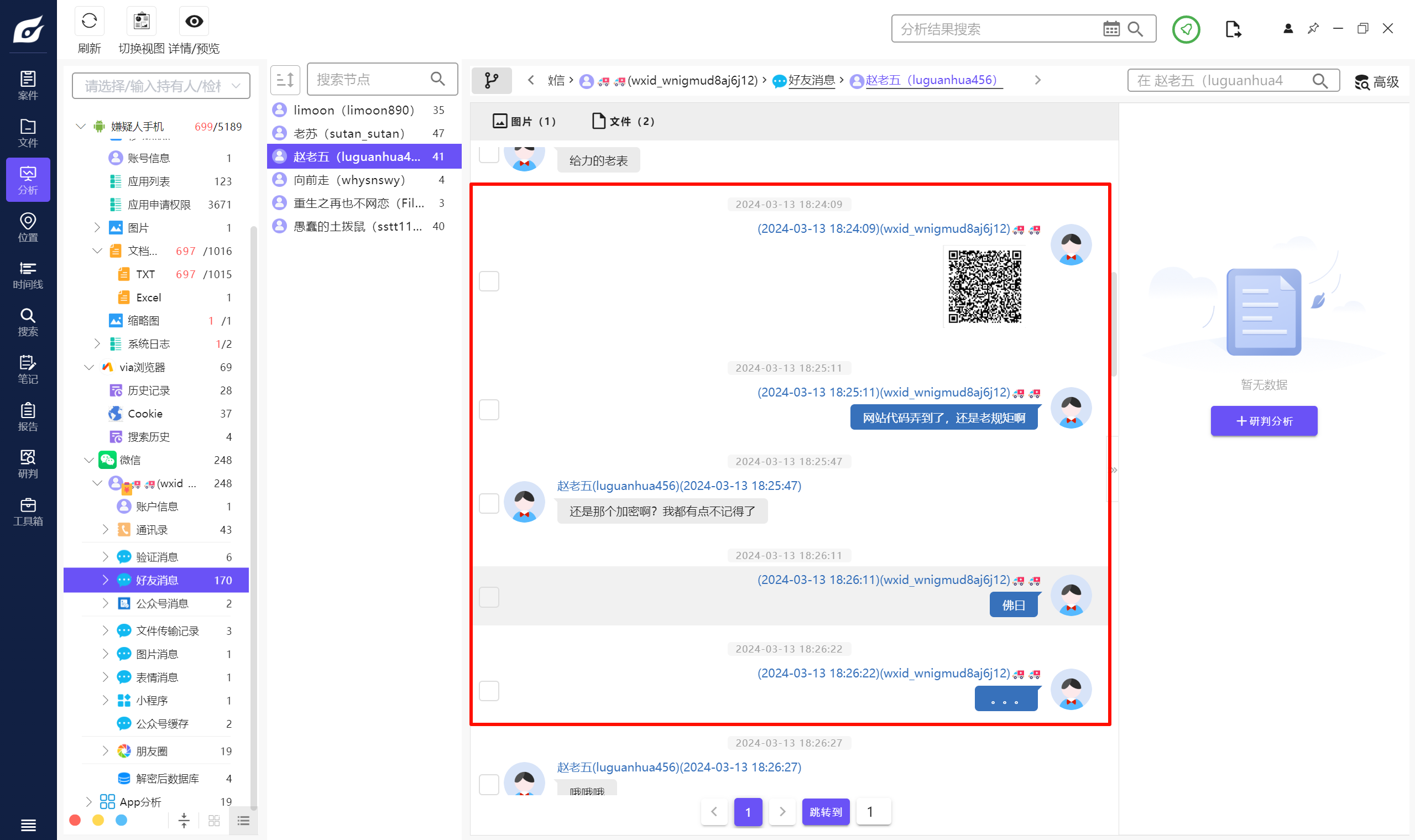
Task: Open the 文件 sidebar section
Action: click(28, 133)
